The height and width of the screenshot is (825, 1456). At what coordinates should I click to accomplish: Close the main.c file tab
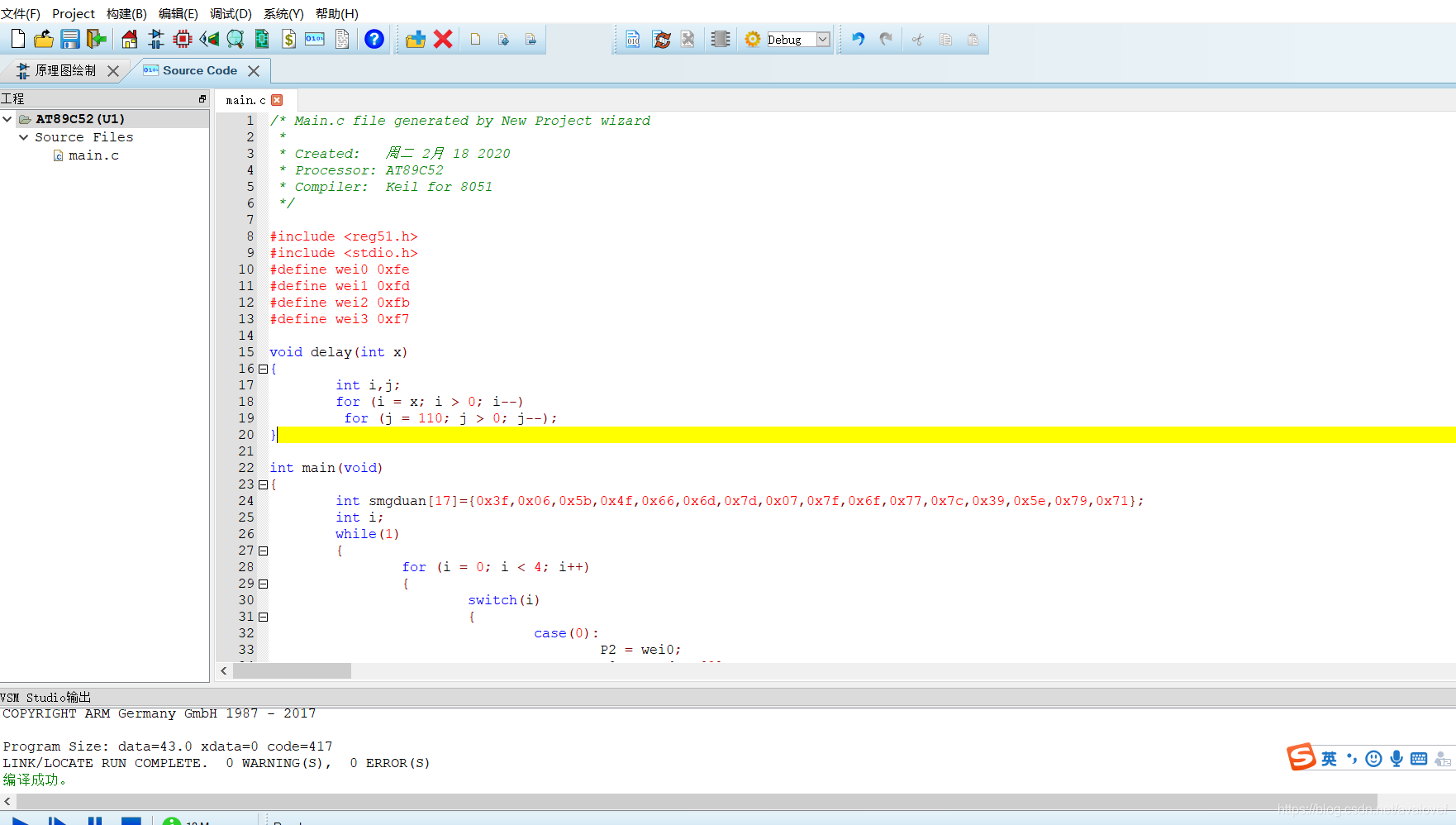point(278,100)
